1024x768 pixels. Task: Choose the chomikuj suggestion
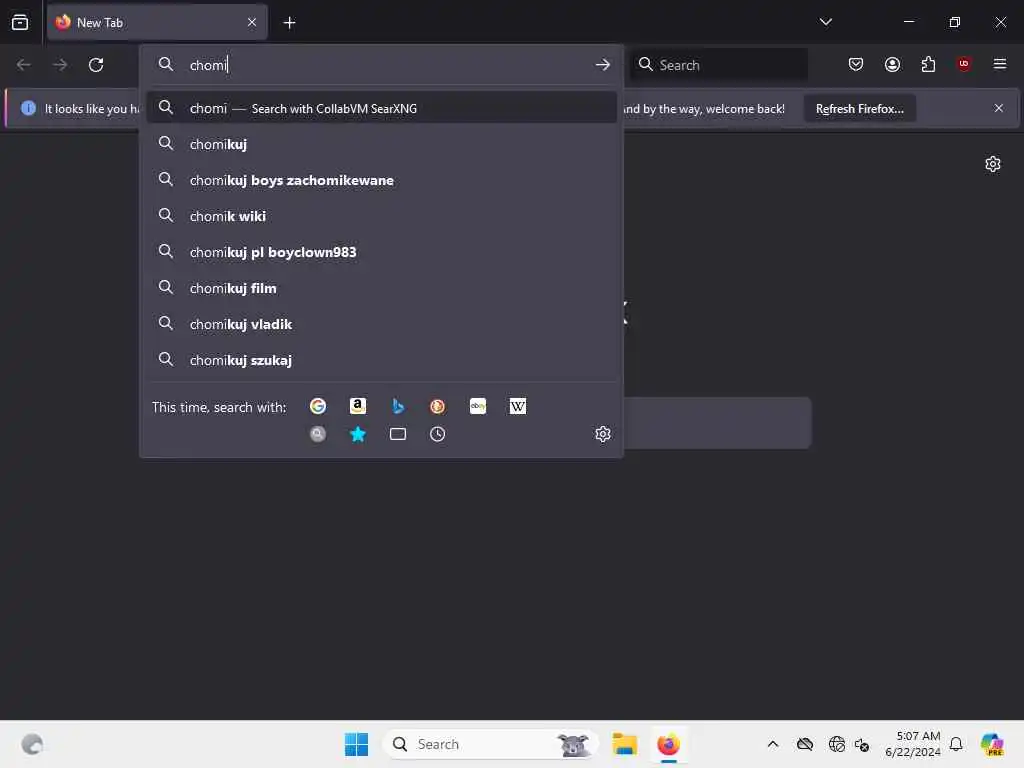[381, 144]
